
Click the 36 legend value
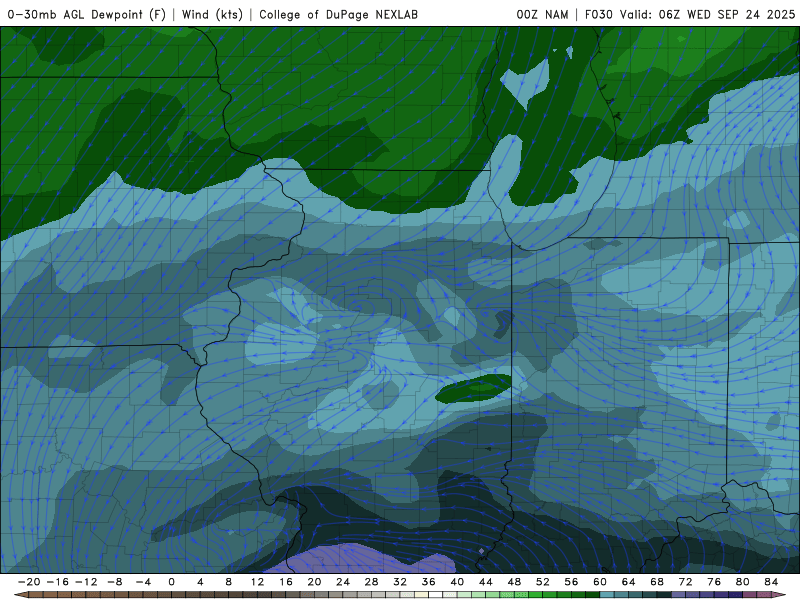pos(429,582)
